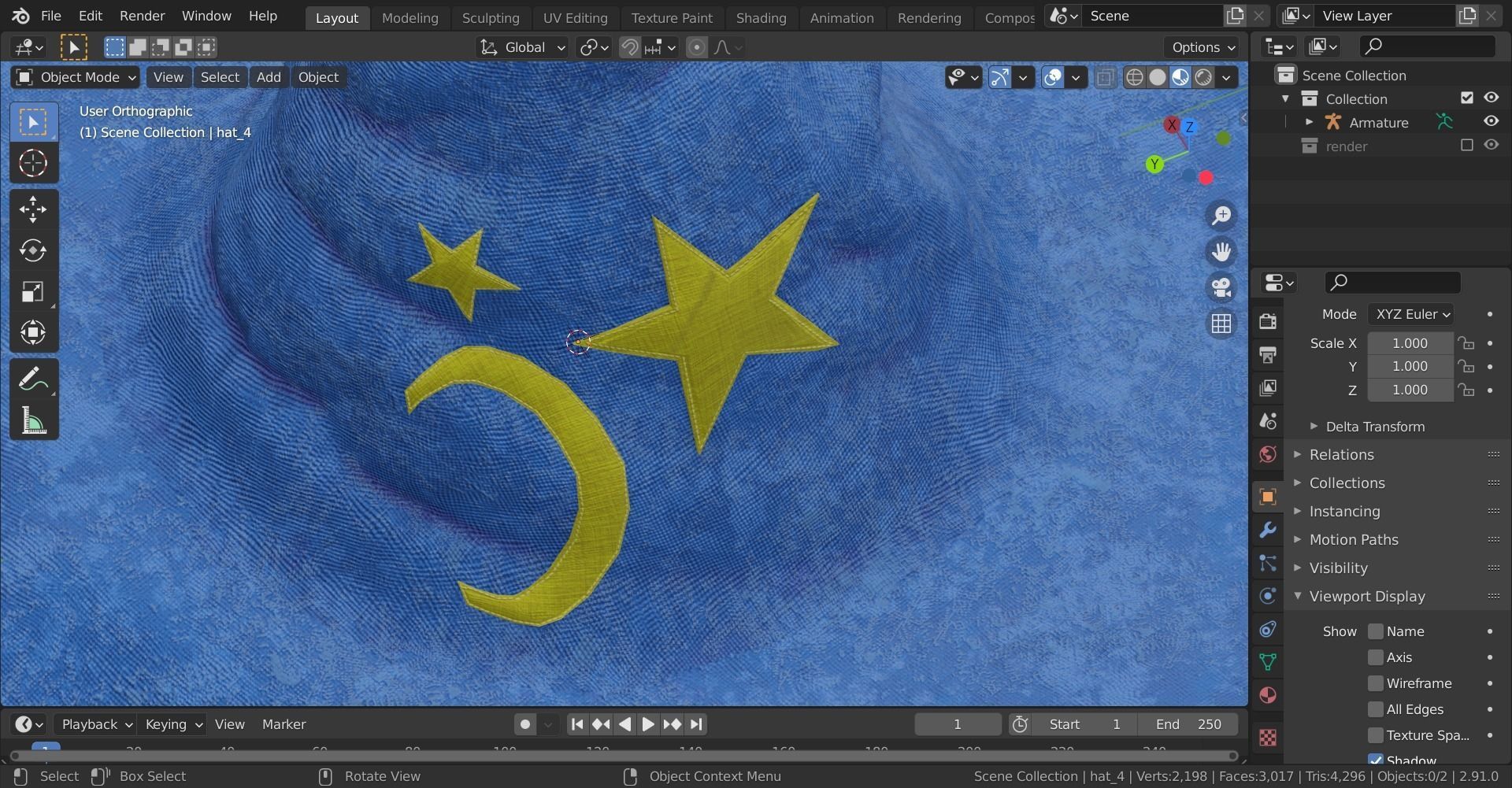Open the Modifier properties wrench tab
This screenshot has height=788, width=1512.
(x=1268, y=530)
